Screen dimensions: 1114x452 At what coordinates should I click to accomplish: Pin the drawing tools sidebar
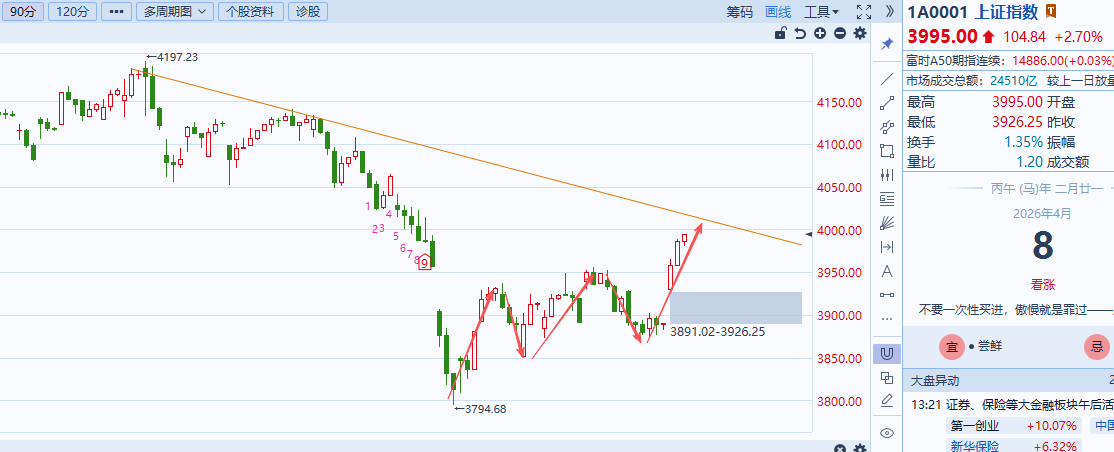(886, 45)
